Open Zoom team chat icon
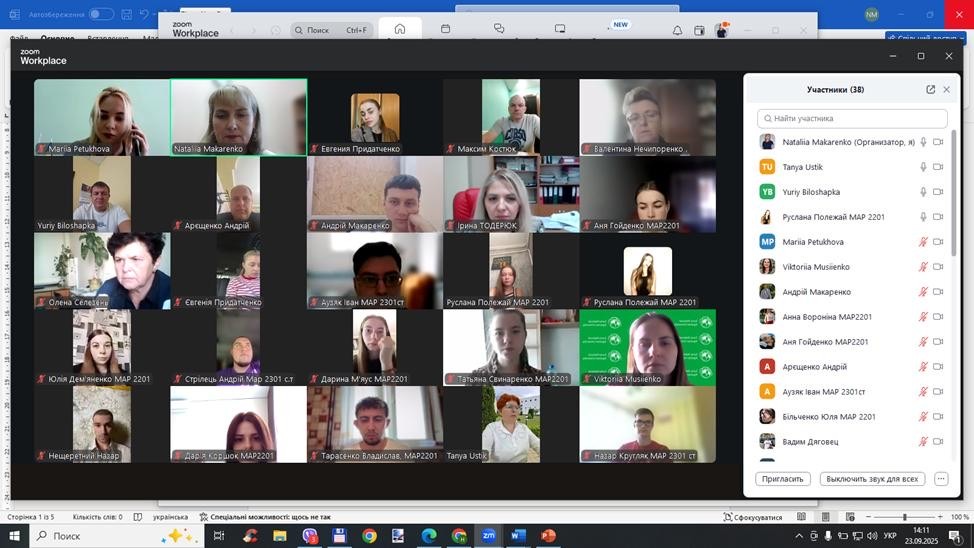The width and height of the screenshot is (974, 548). click(x=499, y=30)
